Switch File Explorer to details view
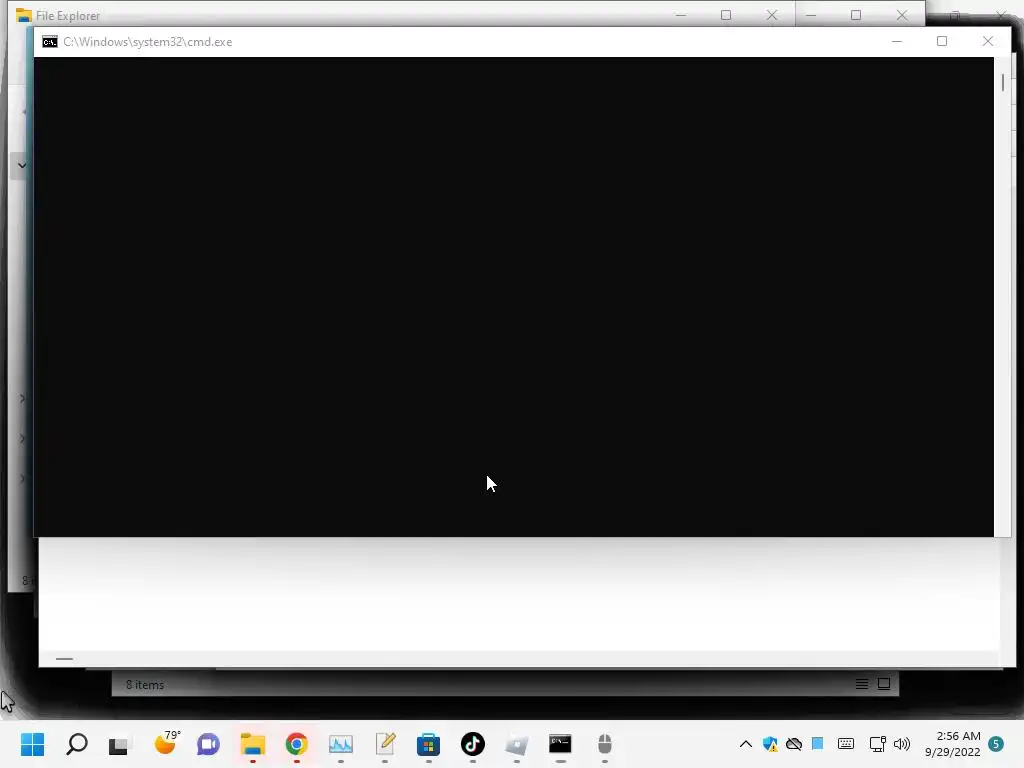The width and height of the screenshot is (1024, 768). [862, 684]
